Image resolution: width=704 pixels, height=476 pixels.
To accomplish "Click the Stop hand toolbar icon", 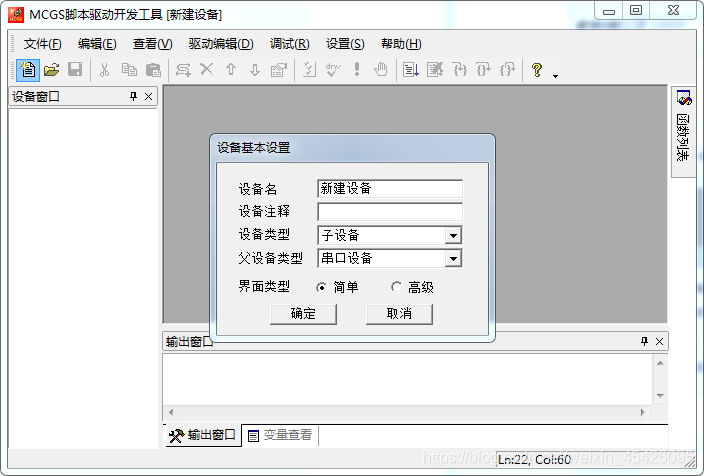I will [x=381, y=70].
